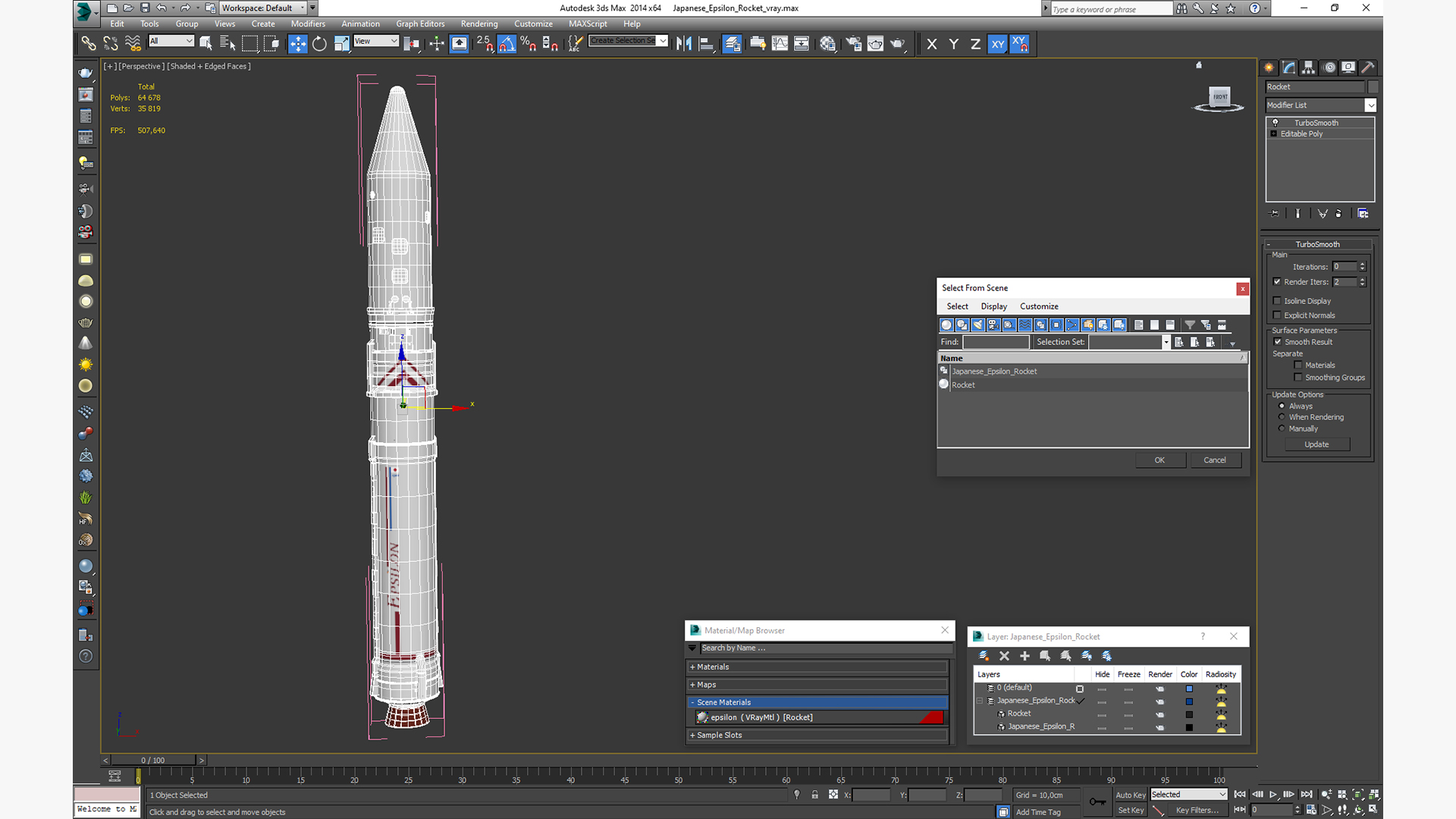Activate the Rotate tool
Screen dimensions: 1456x819
319,44
